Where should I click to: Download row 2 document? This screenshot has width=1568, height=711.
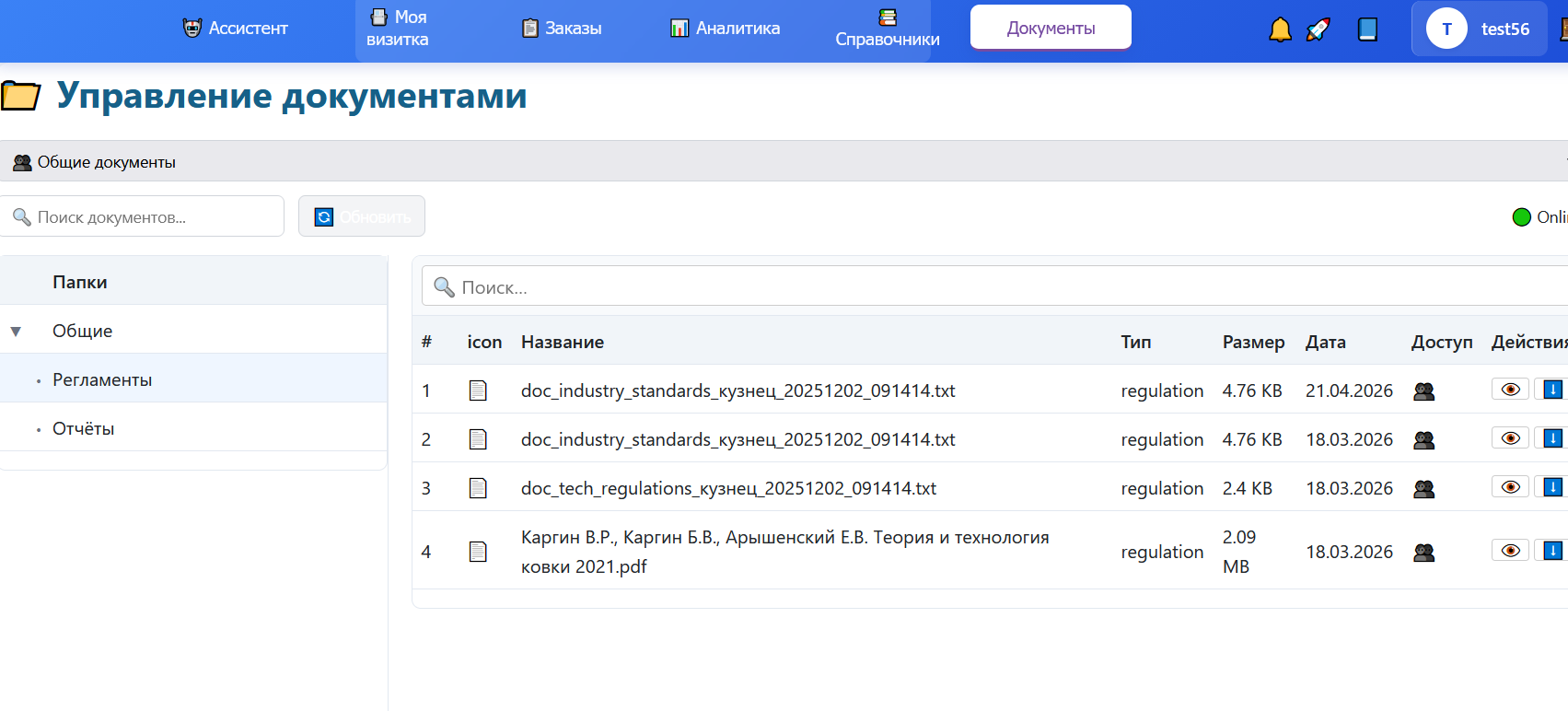1552,438
